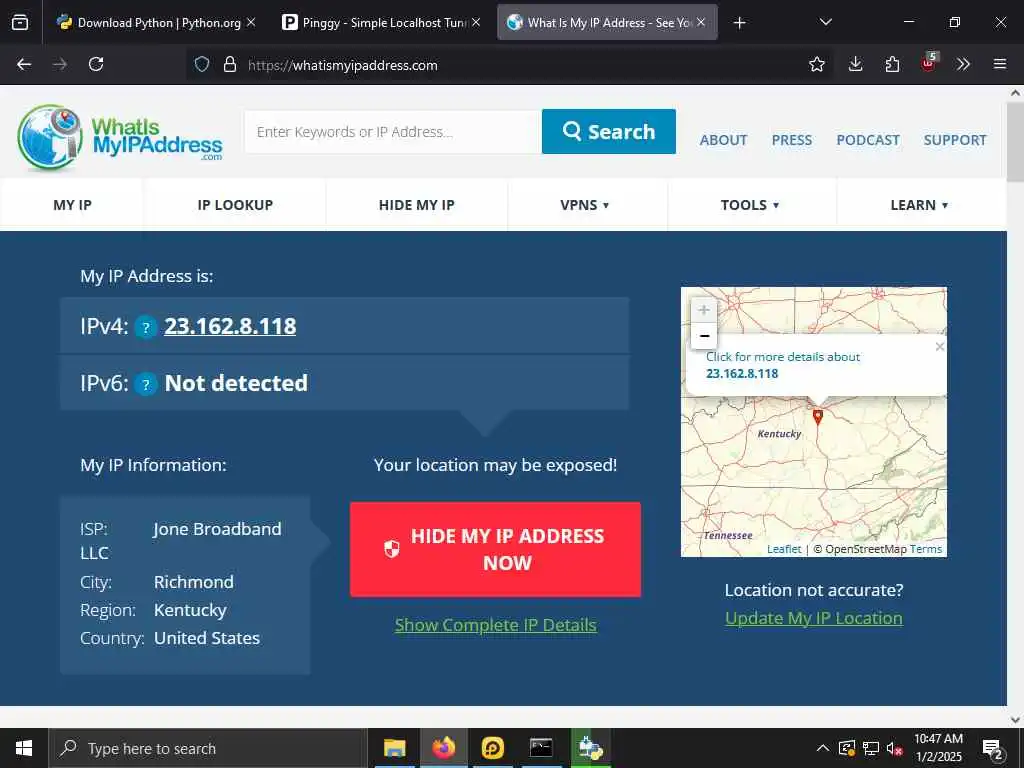Open the 23.162.8.118 IPv4 address link
This screenshot has height=768, width=1024.
pyautogui.click(x=230, y=326)
